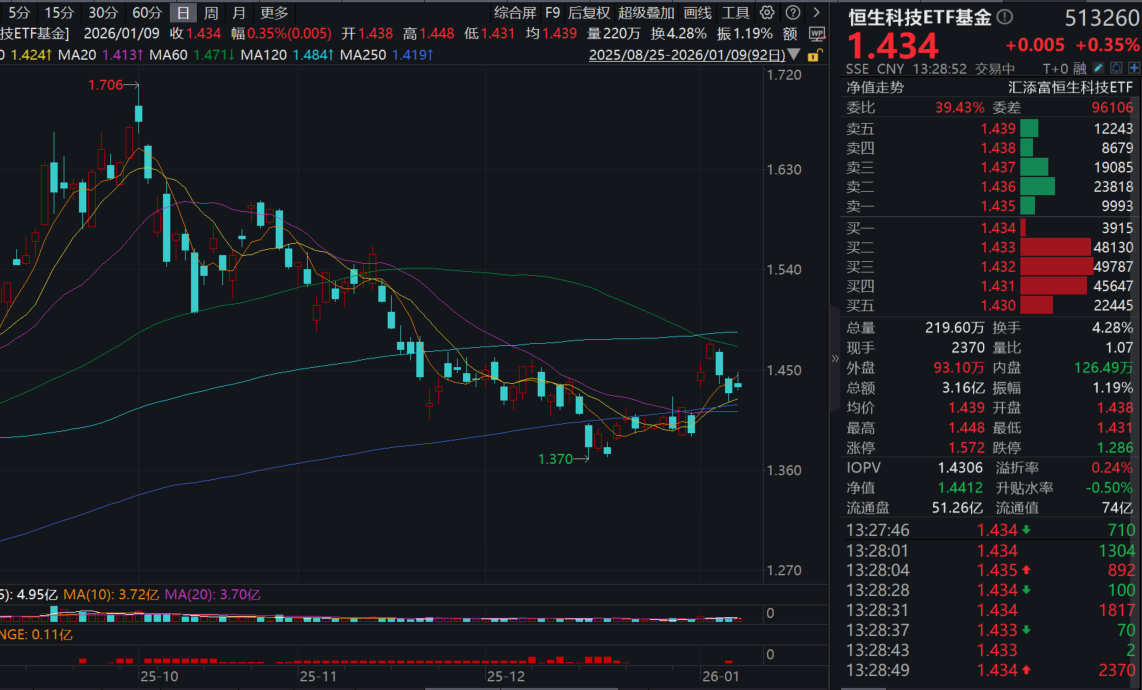
Task: Open the settings gear in chart toolbar
Action: pyautogui.click(x=767, y=13)
